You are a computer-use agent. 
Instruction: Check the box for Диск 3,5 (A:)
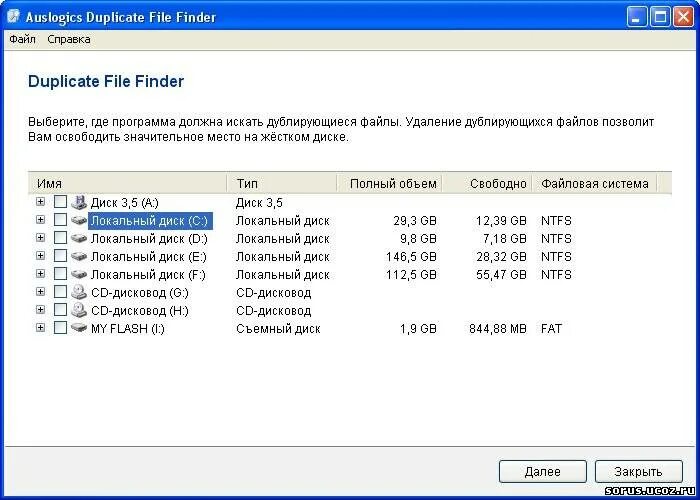(60, 202)
